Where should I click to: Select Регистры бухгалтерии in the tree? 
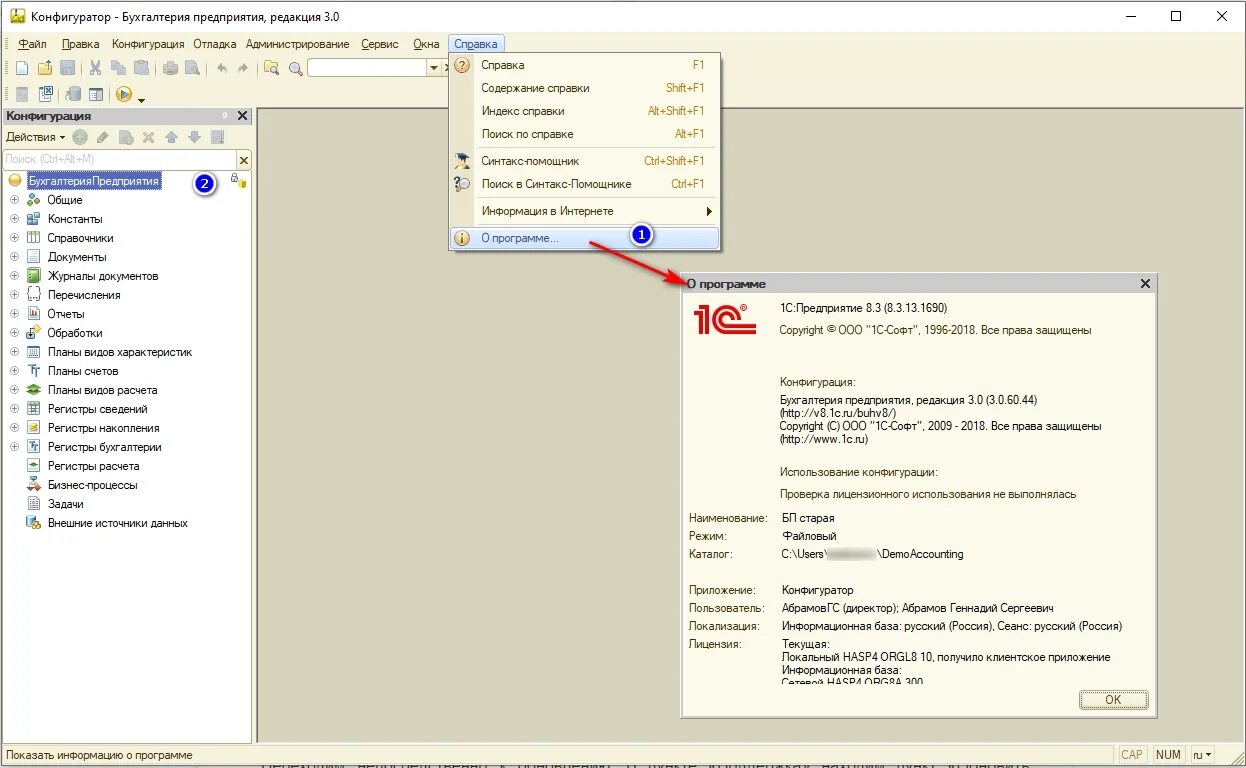(x=105, y=447)
